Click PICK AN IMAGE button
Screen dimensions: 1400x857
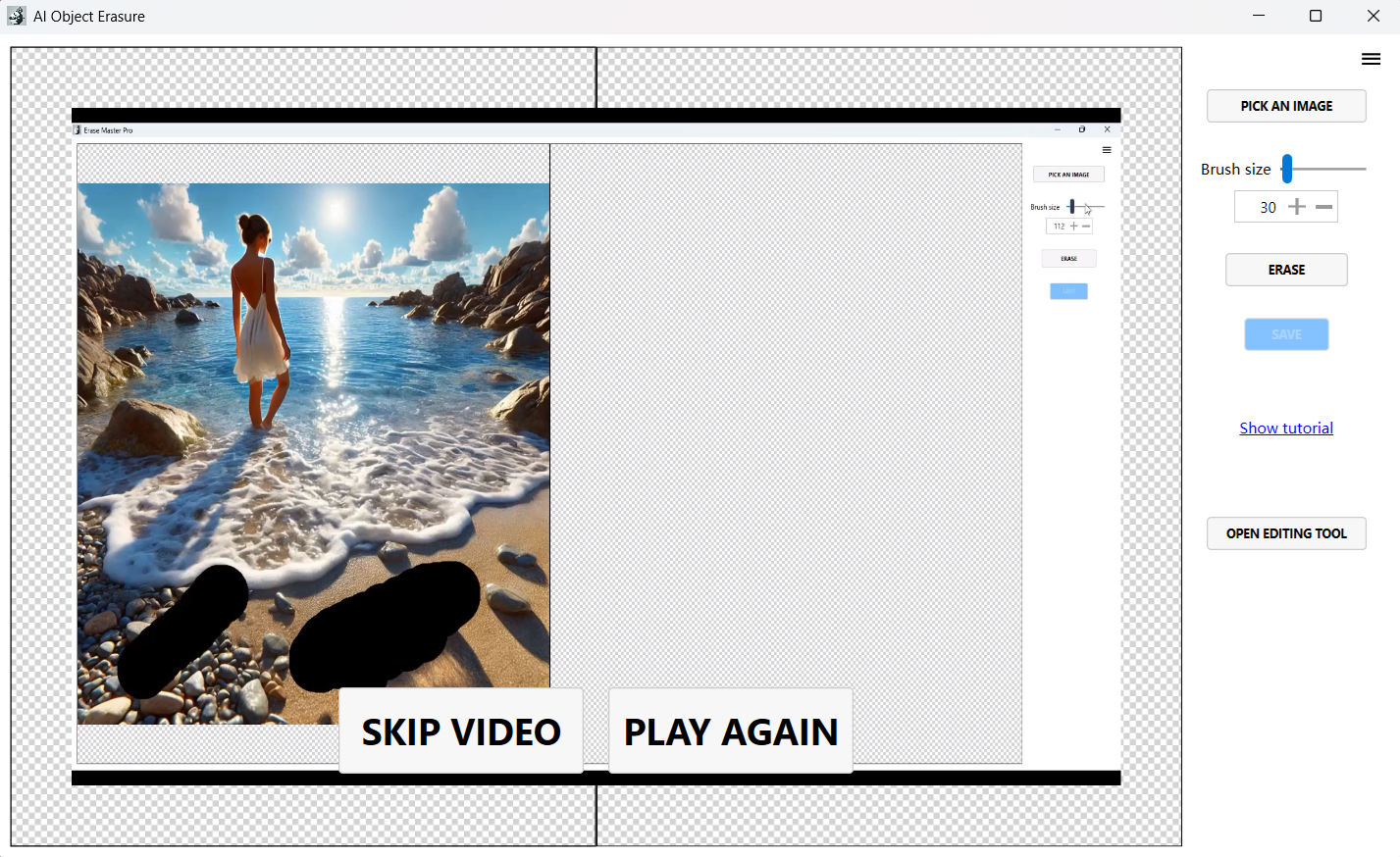point(1286,106)
